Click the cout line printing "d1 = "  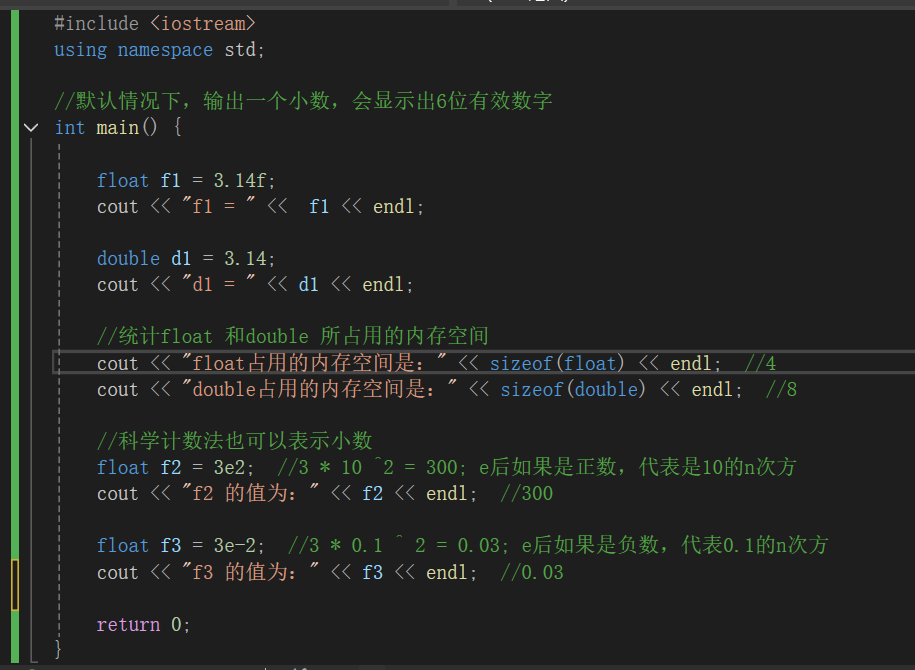tap(255, 284)
